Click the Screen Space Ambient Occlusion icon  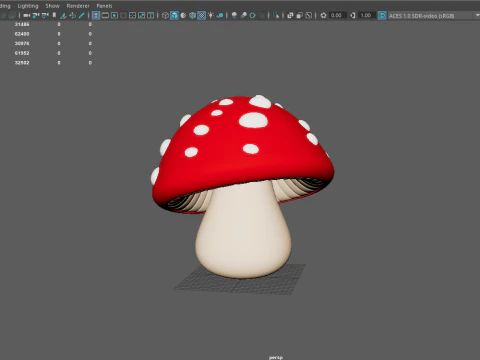(x=234, y=15)
